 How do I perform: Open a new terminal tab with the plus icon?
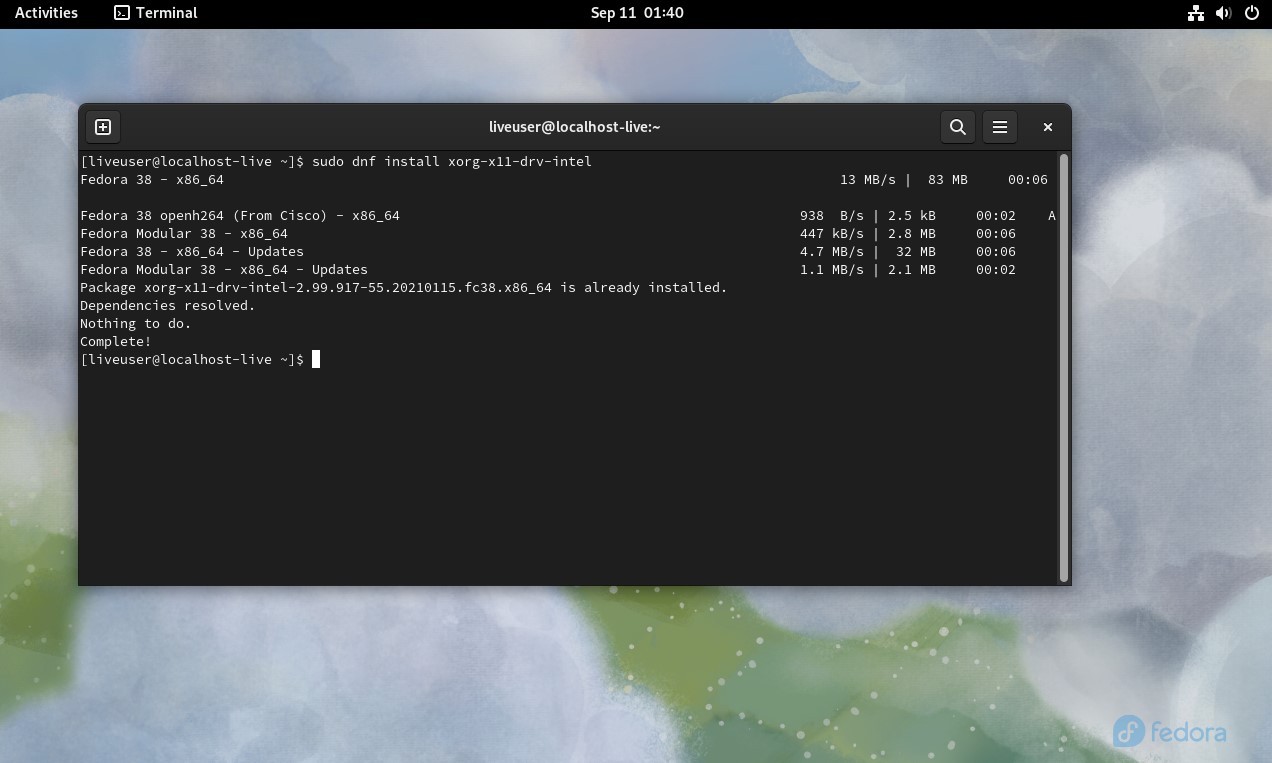pos(102,127)
